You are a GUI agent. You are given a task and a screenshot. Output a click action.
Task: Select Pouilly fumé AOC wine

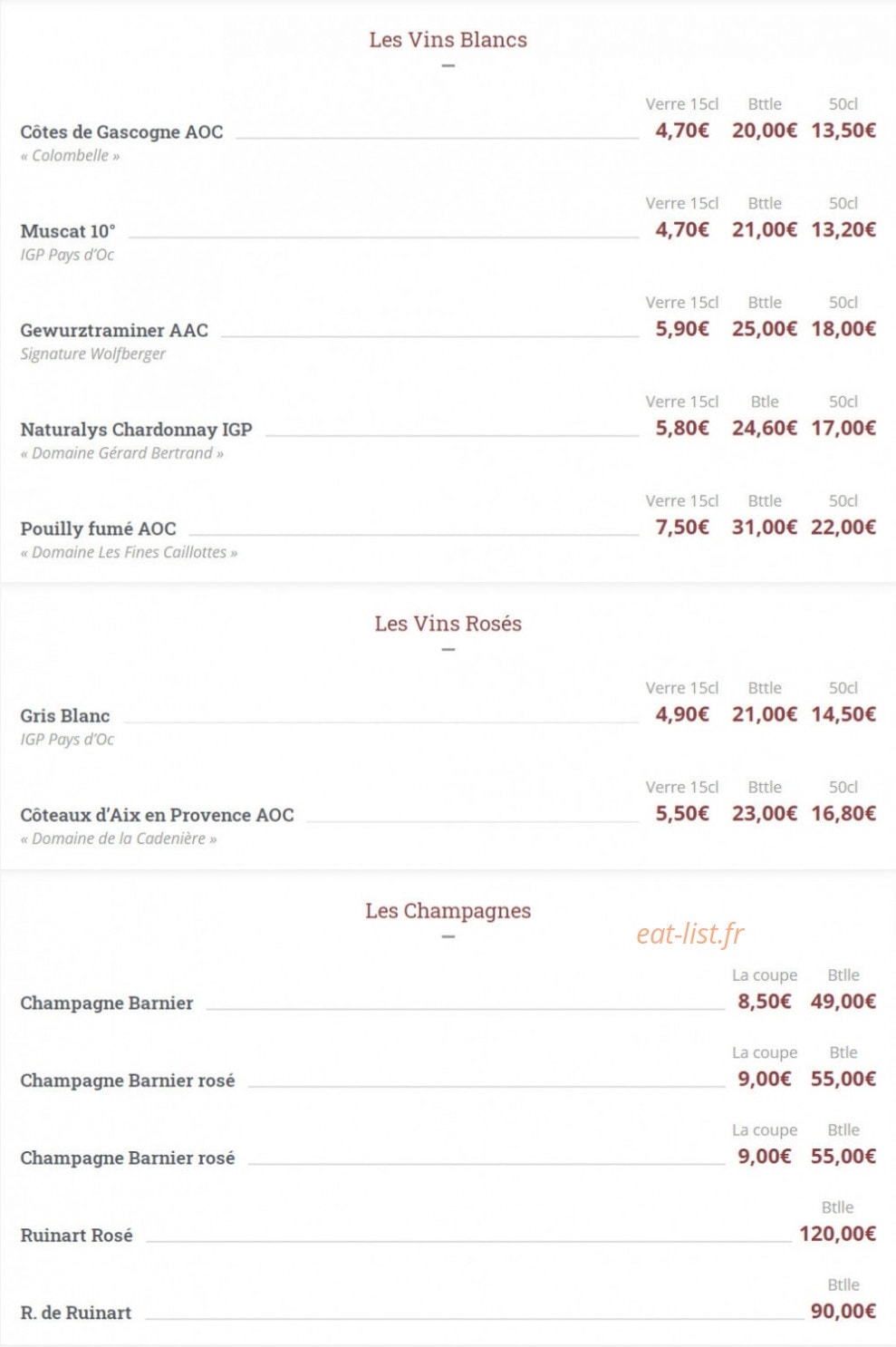pyautogui.click(x=98, y=528)
